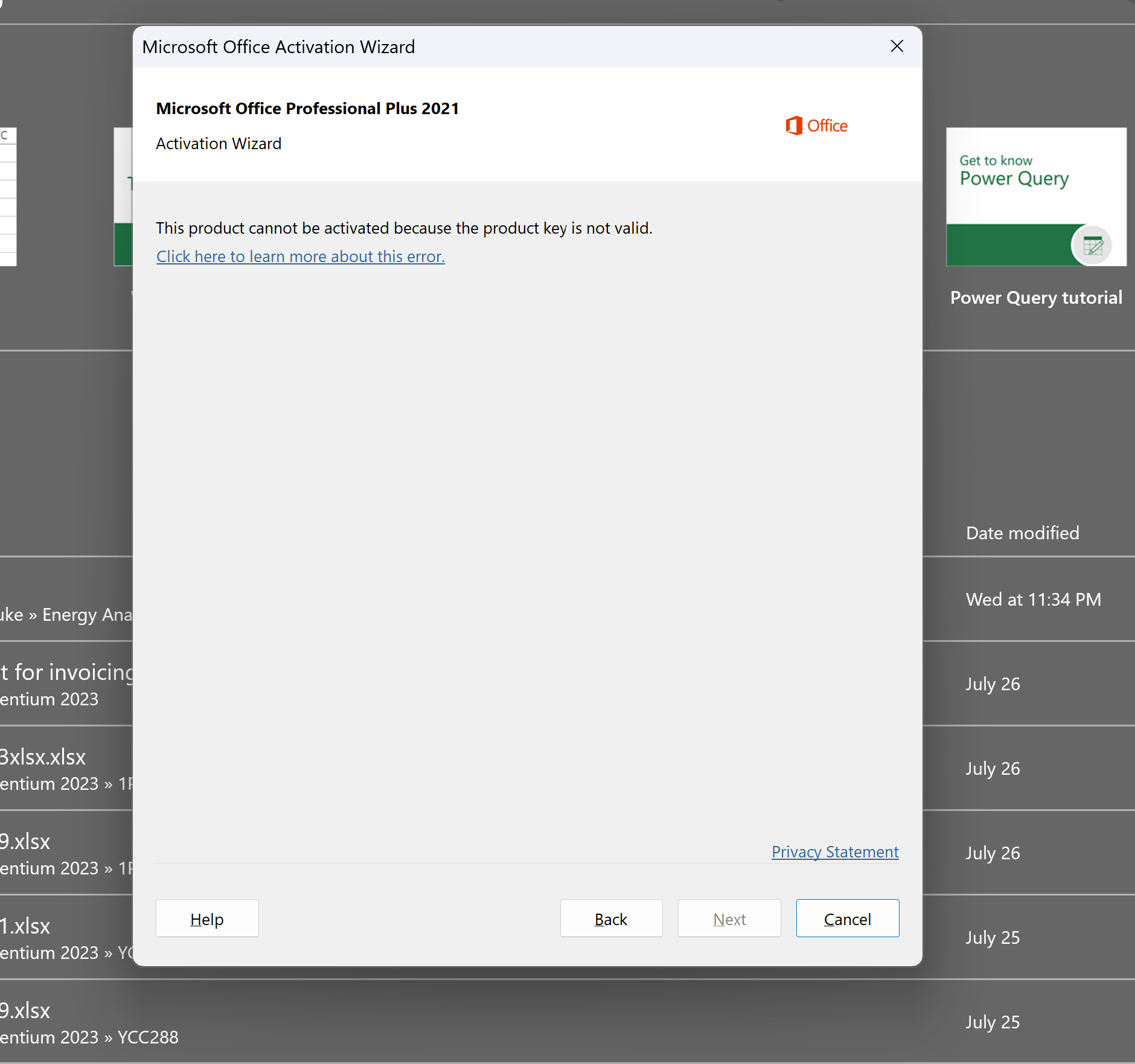1135x1064 pixels.
Task: Open the 1.xlsx recent file
Action: [25, 926]
